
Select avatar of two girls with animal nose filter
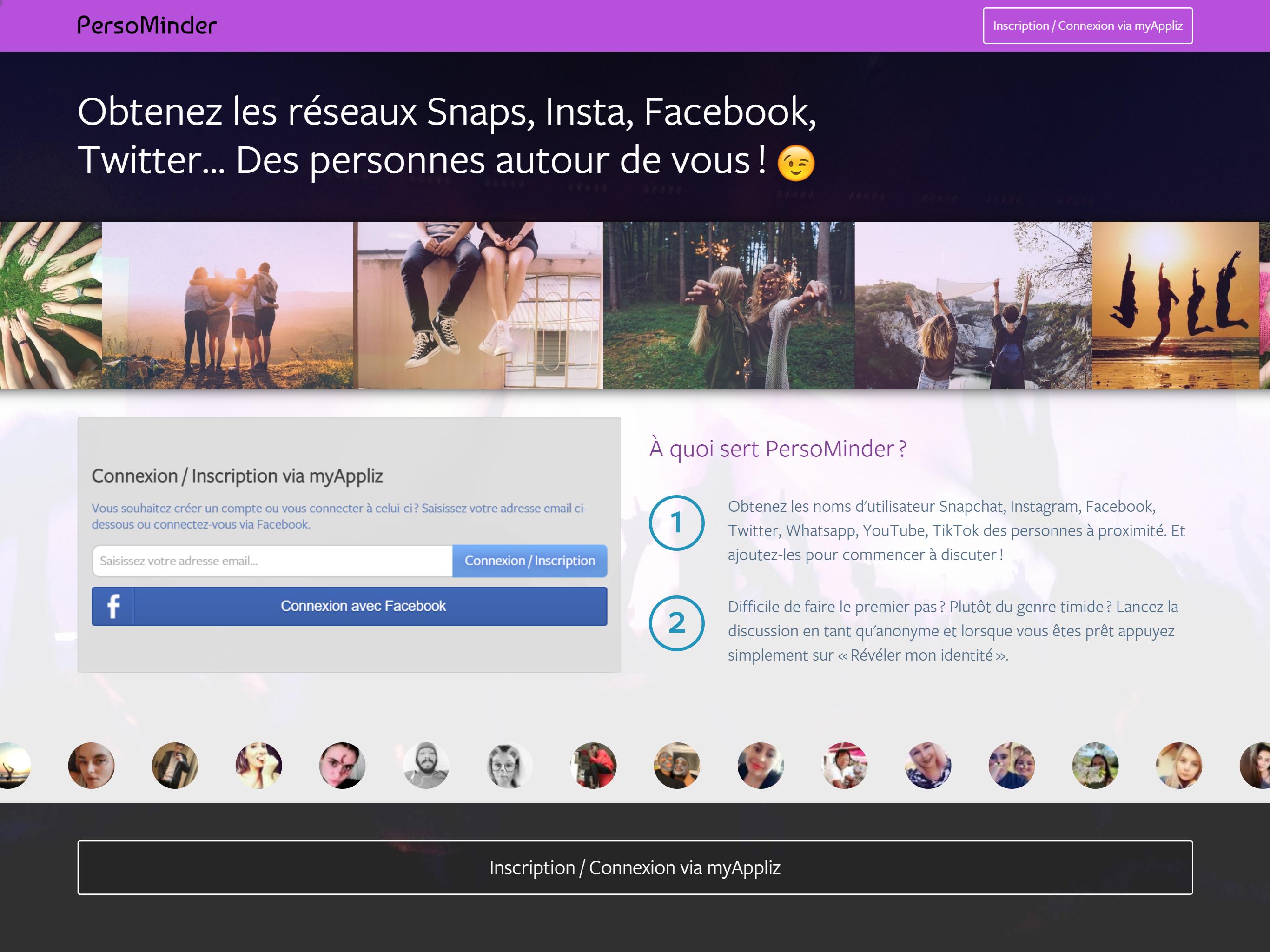(1011, 766)
